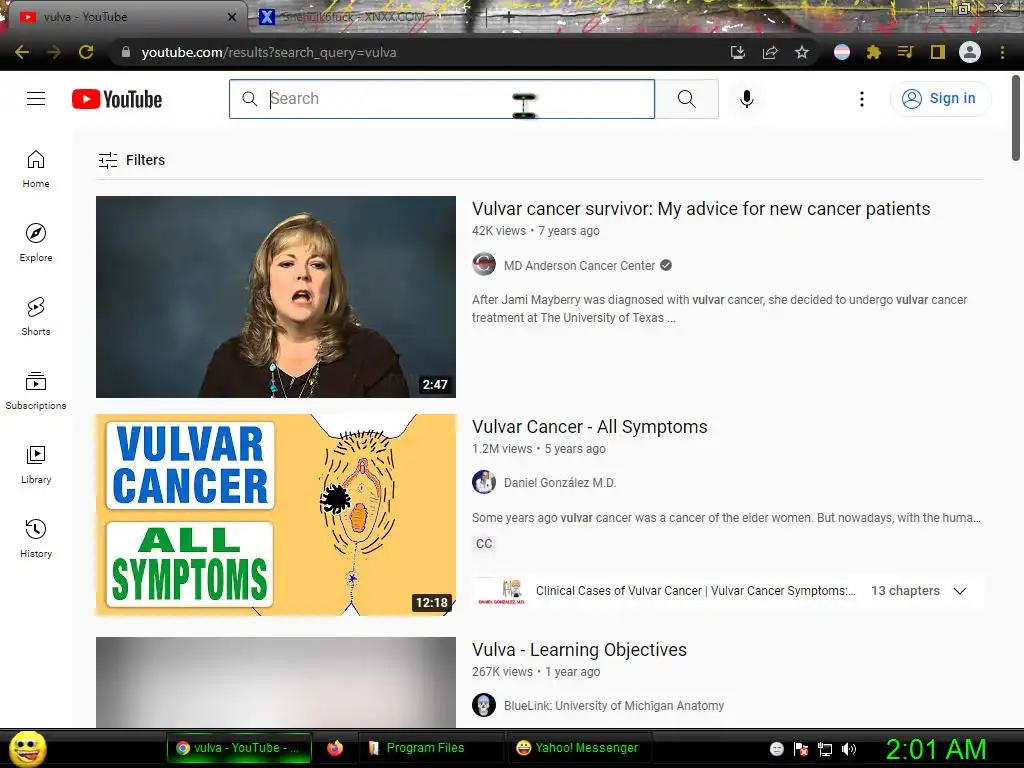Screen dimensions: 1024x768
Task: Open the smiley Start button
Action: pos(27,748)
